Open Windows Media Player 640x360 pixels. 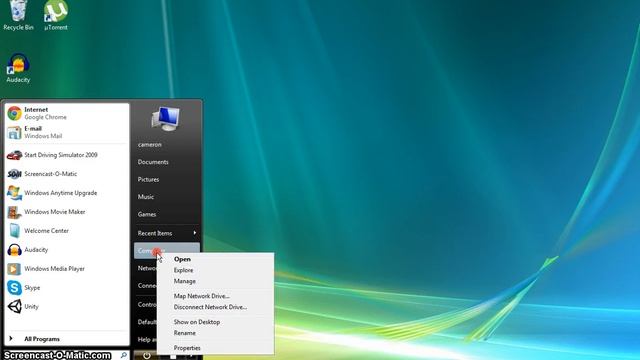click(x=67, y=269)
